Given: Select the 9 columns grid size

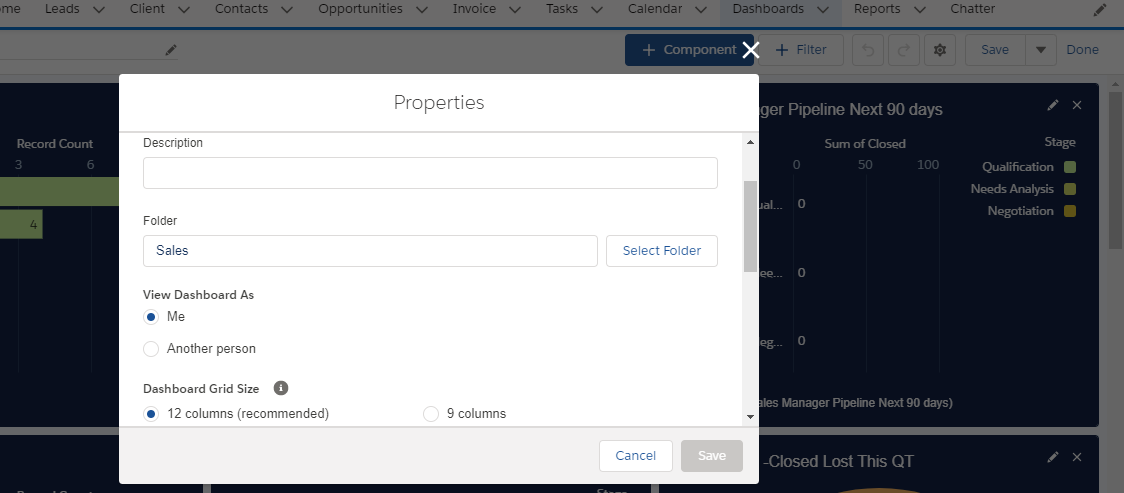Looking at the screenshot, I should 431,414.
